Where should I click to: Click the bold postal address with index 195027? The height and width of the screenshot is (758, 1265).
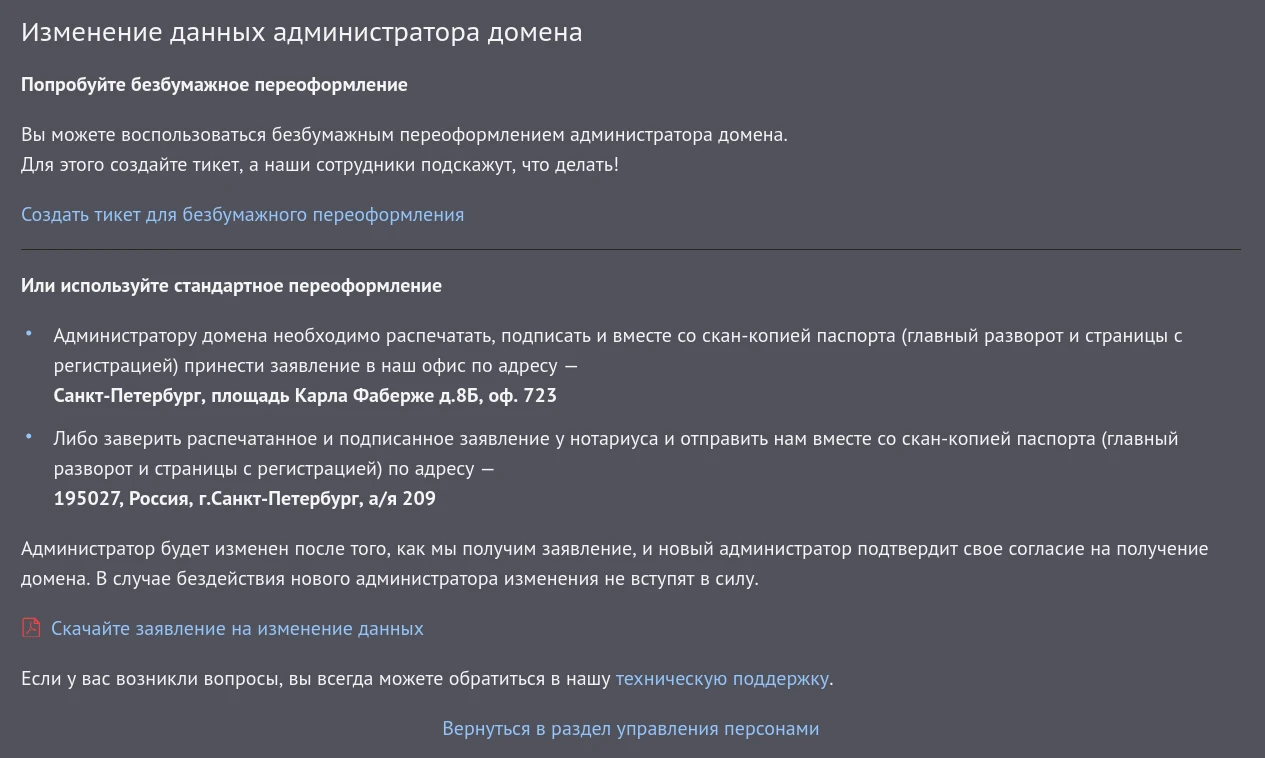[x=244, y=498]
